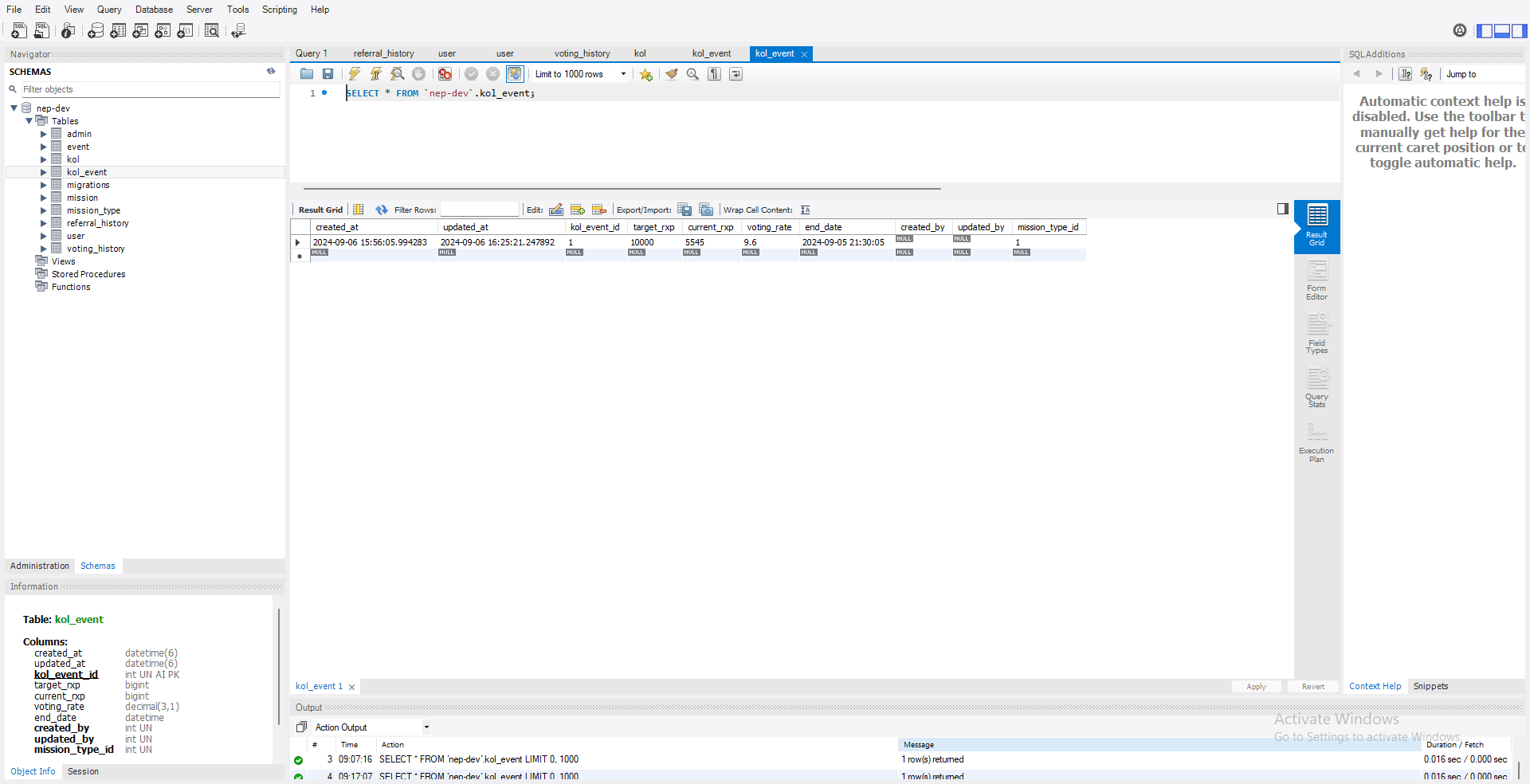The image size is (1530, 784).
Task: Toggle the bottom output panel visibility
Action: click(x=1502, y=30)
